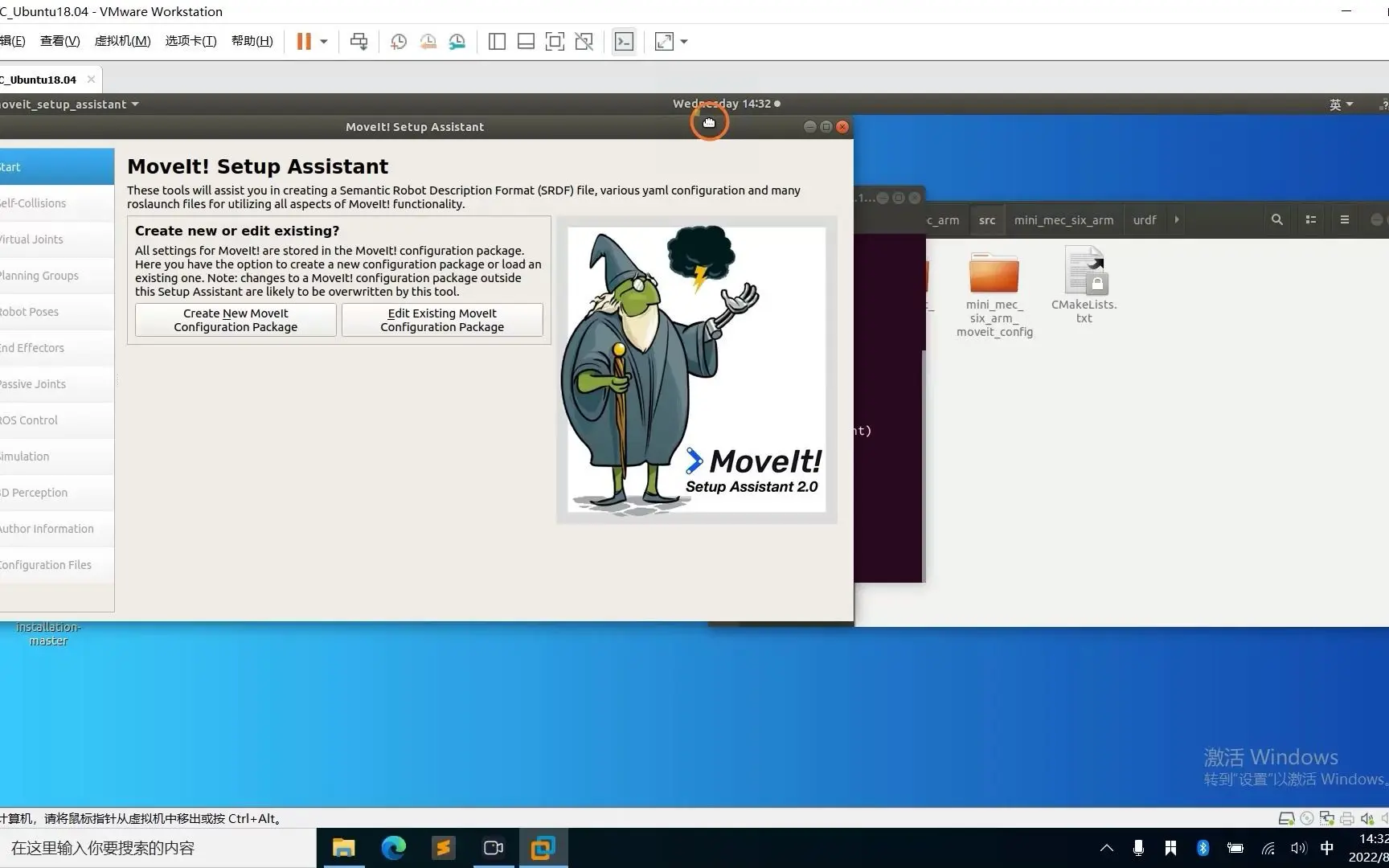Open Sublime Text from the taskbar
Image resolution: width=1389 pixels, height=868 pixels.
click(443, 848)
